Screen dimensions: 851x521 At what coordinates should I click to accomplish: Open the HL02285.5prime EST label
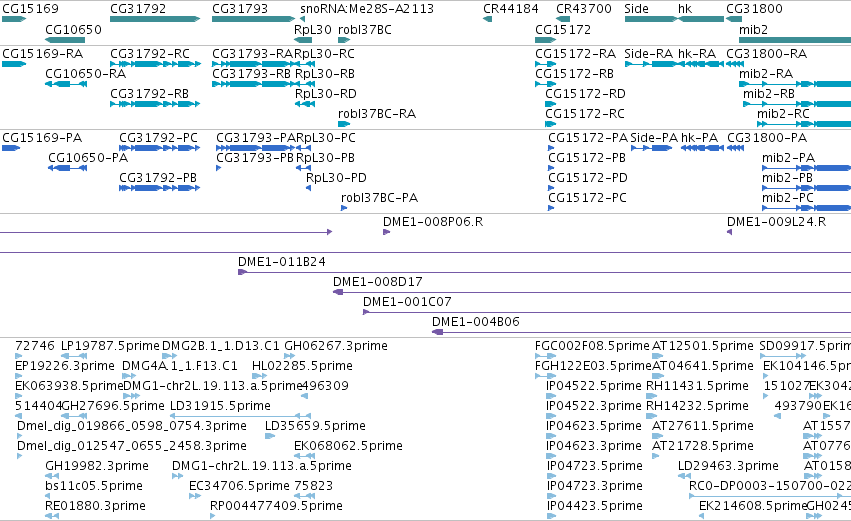click(302, 366)
